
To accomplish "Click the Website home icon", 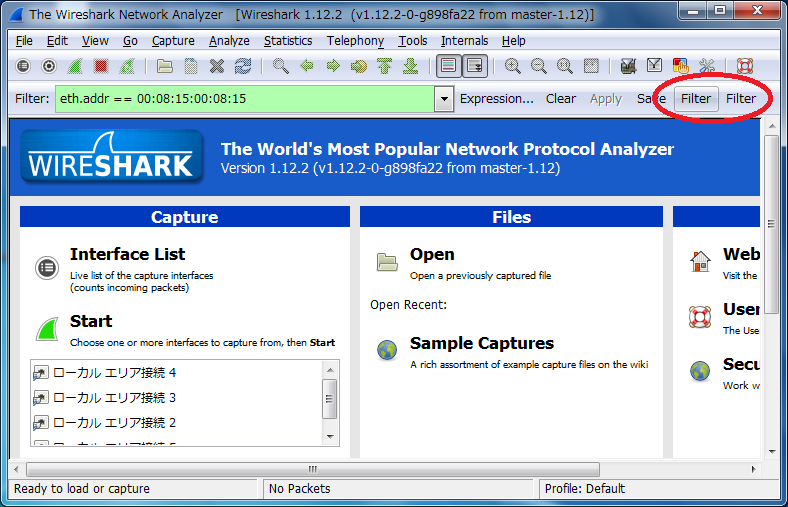I will click(x=700, y=261).
